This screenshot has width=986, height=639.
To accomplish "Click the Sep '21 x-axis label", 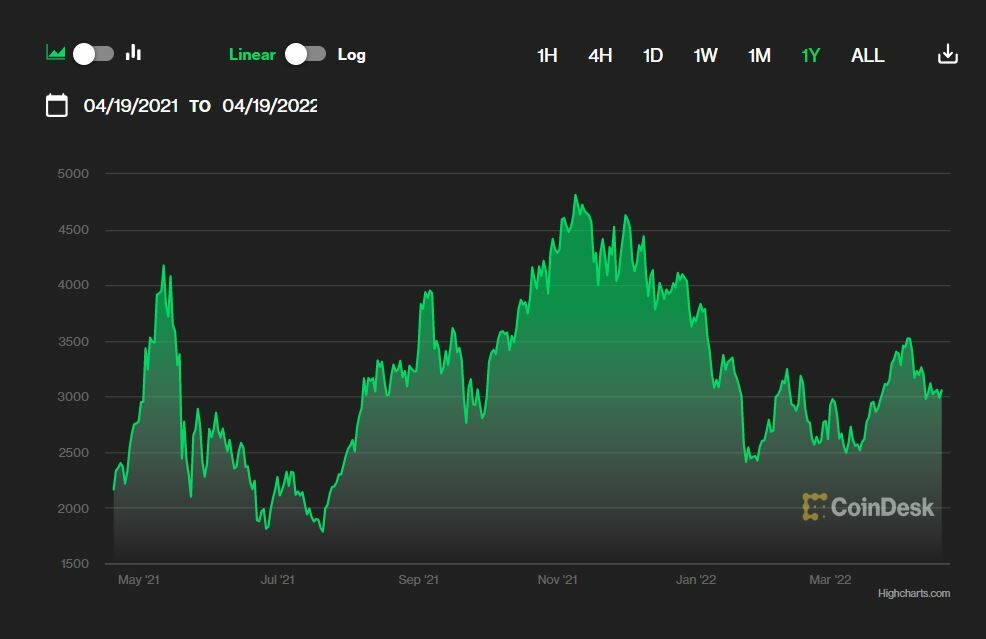I will 418,580.
